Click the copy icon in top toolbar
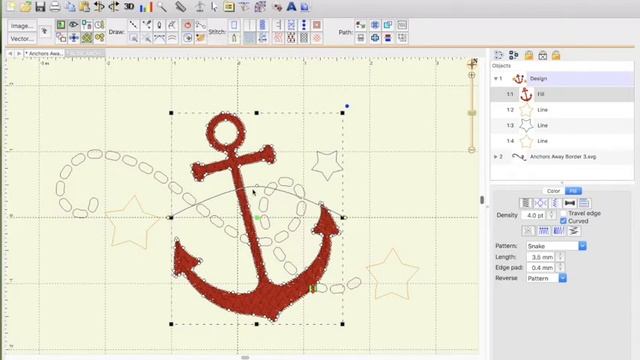The height and width of the screenshot is (360, 640). click(x=71, y=7)
